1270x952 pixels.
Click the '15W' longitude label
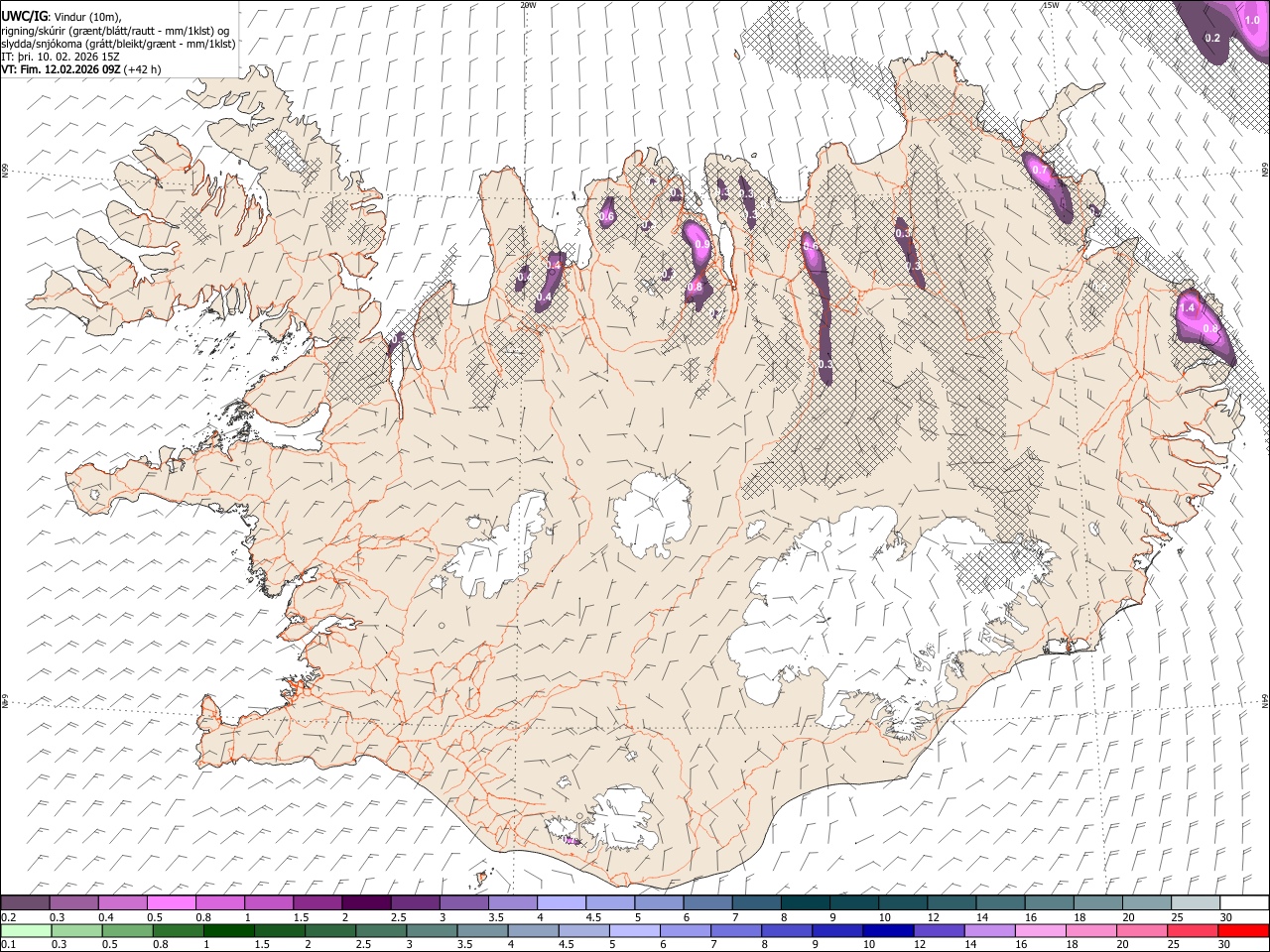1051,5
